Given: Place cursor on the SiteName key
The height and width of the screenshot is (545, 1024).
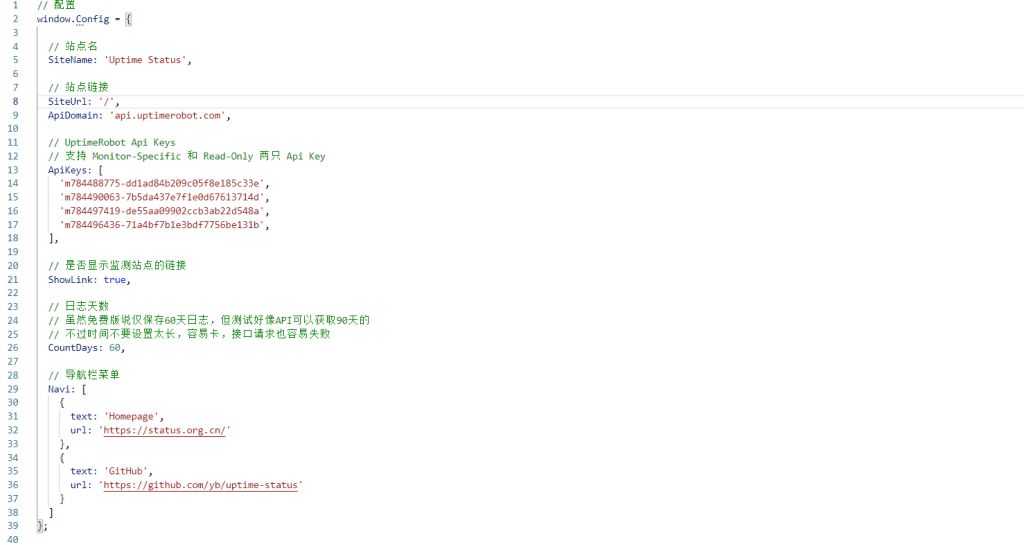Looking at the screenshot, I should click(71, 60).
